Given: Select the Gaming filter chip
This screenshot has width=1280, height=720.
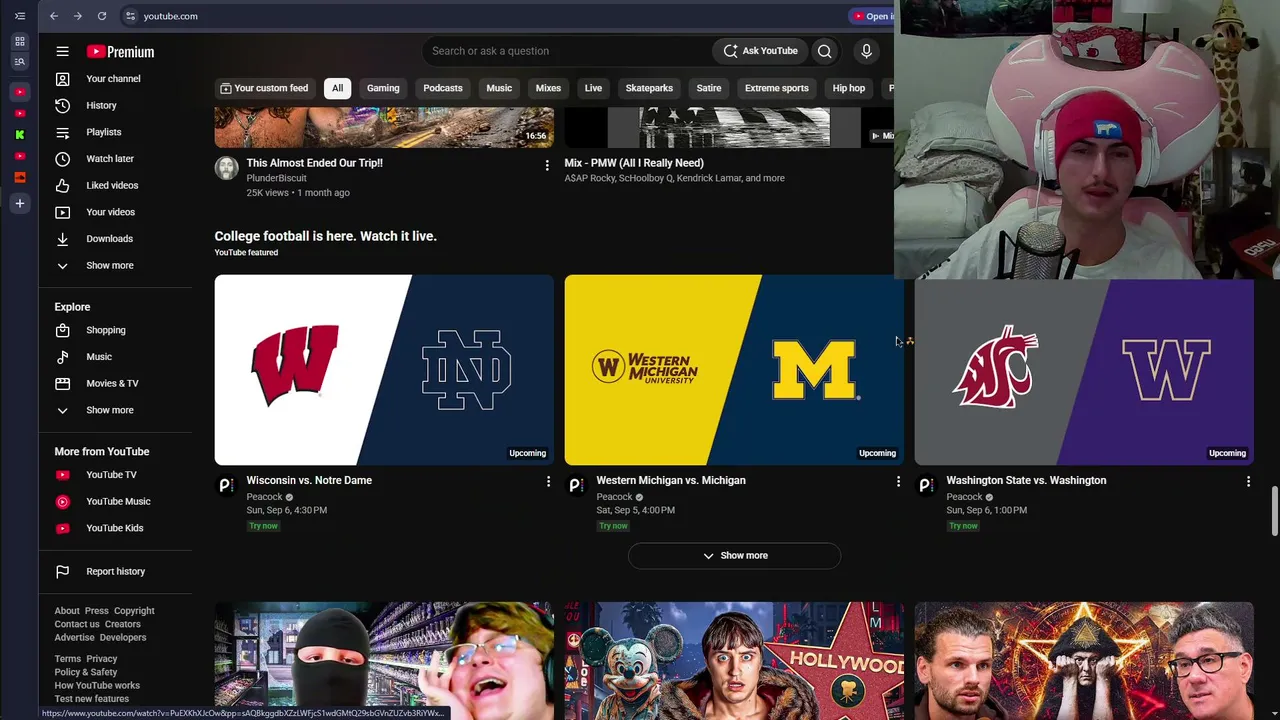Looking at the screenshot, I should (x=383, y=88).
